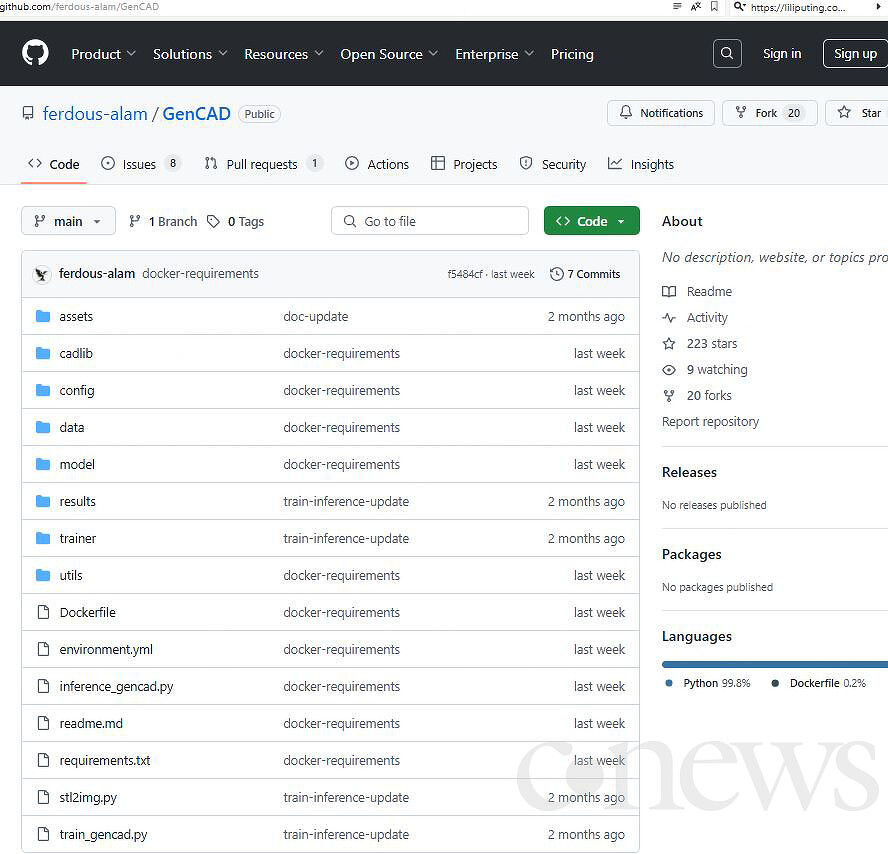
Task: Switch to the Issues tab
Action: [140, 164]
